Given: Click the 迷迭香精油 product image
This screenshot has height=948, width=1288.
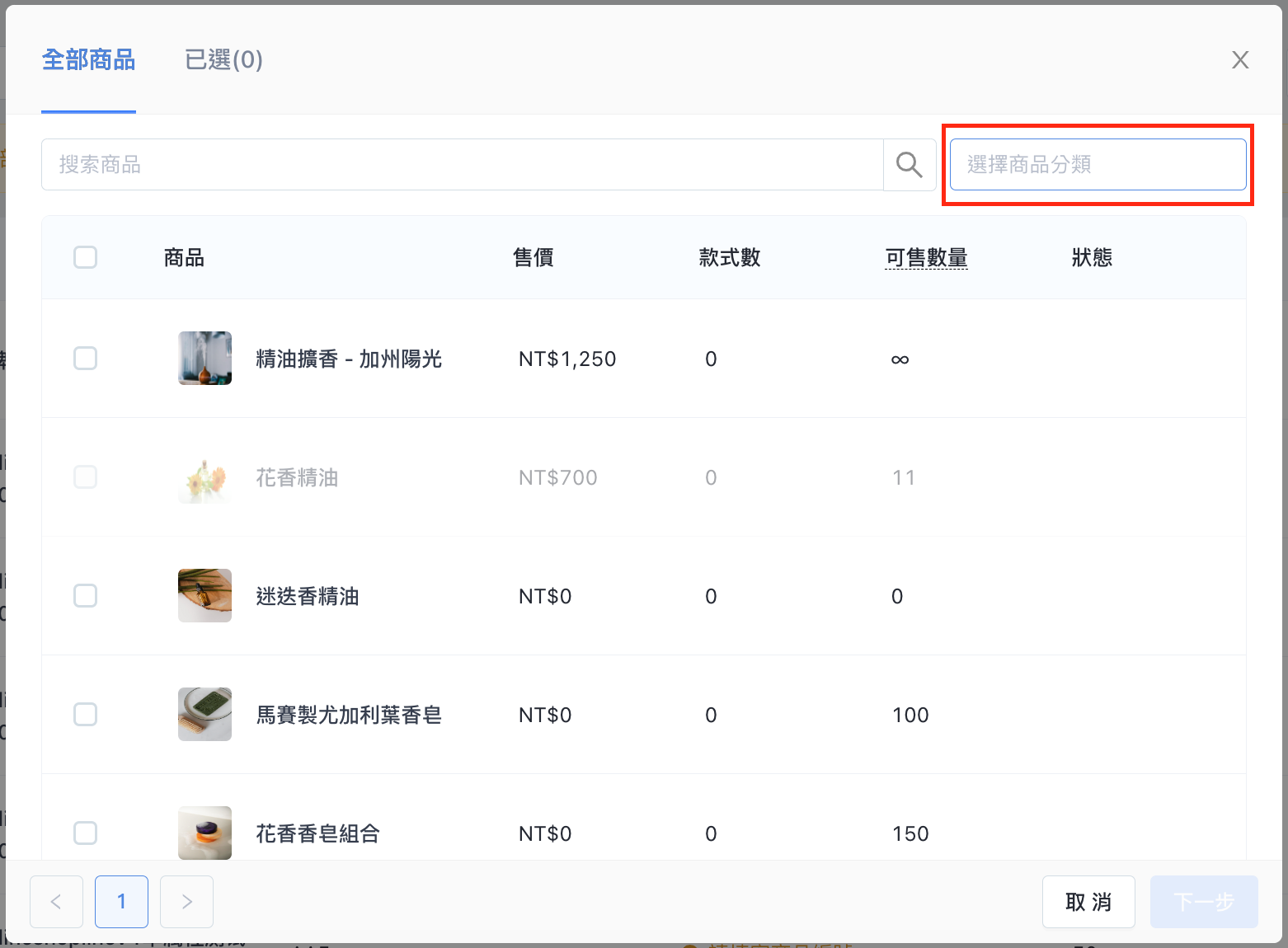Looking at the screenshot, I should pyautogui.click(x=204, y=596).
